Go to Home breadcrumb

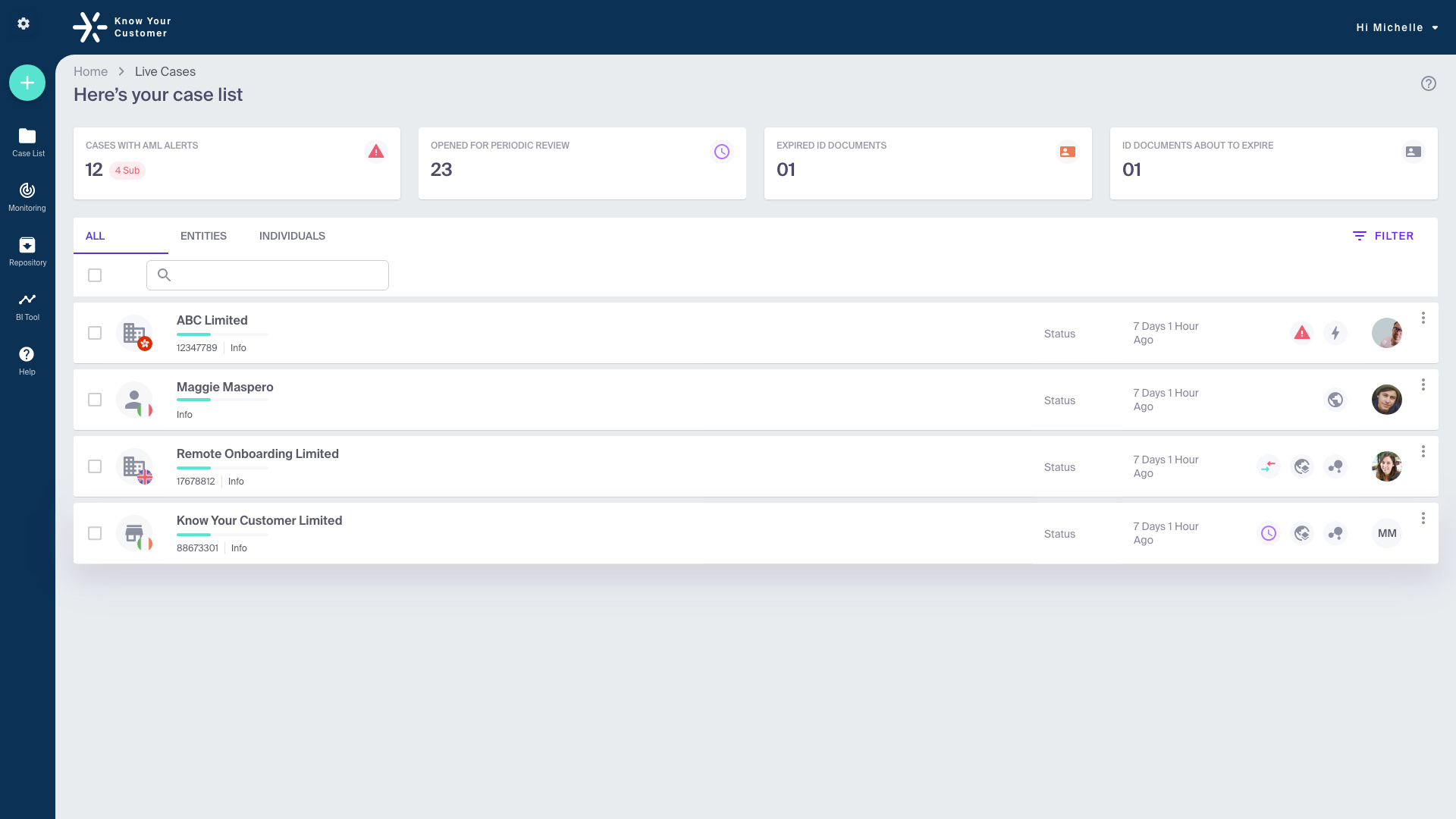point(90,71)
